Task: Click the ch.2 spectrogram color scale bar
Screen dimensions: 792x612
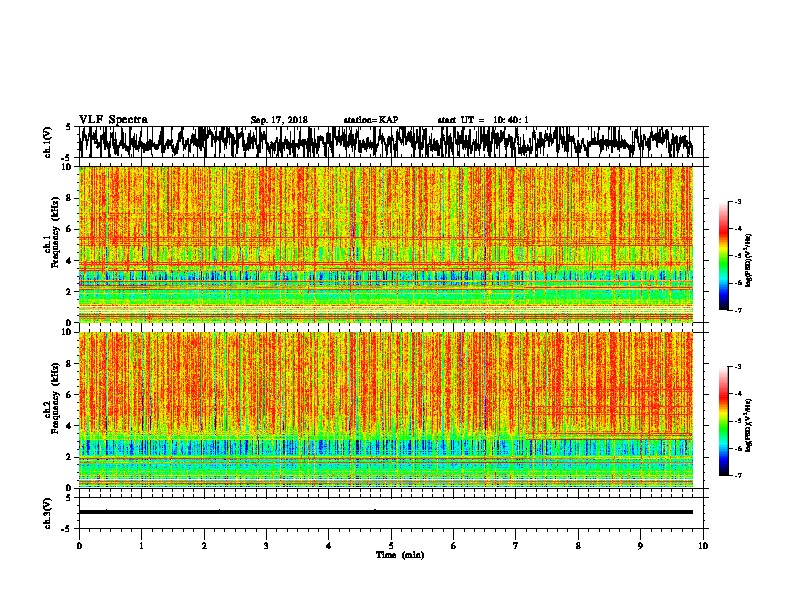Action: pyautogui.click(x=723, y=421)
